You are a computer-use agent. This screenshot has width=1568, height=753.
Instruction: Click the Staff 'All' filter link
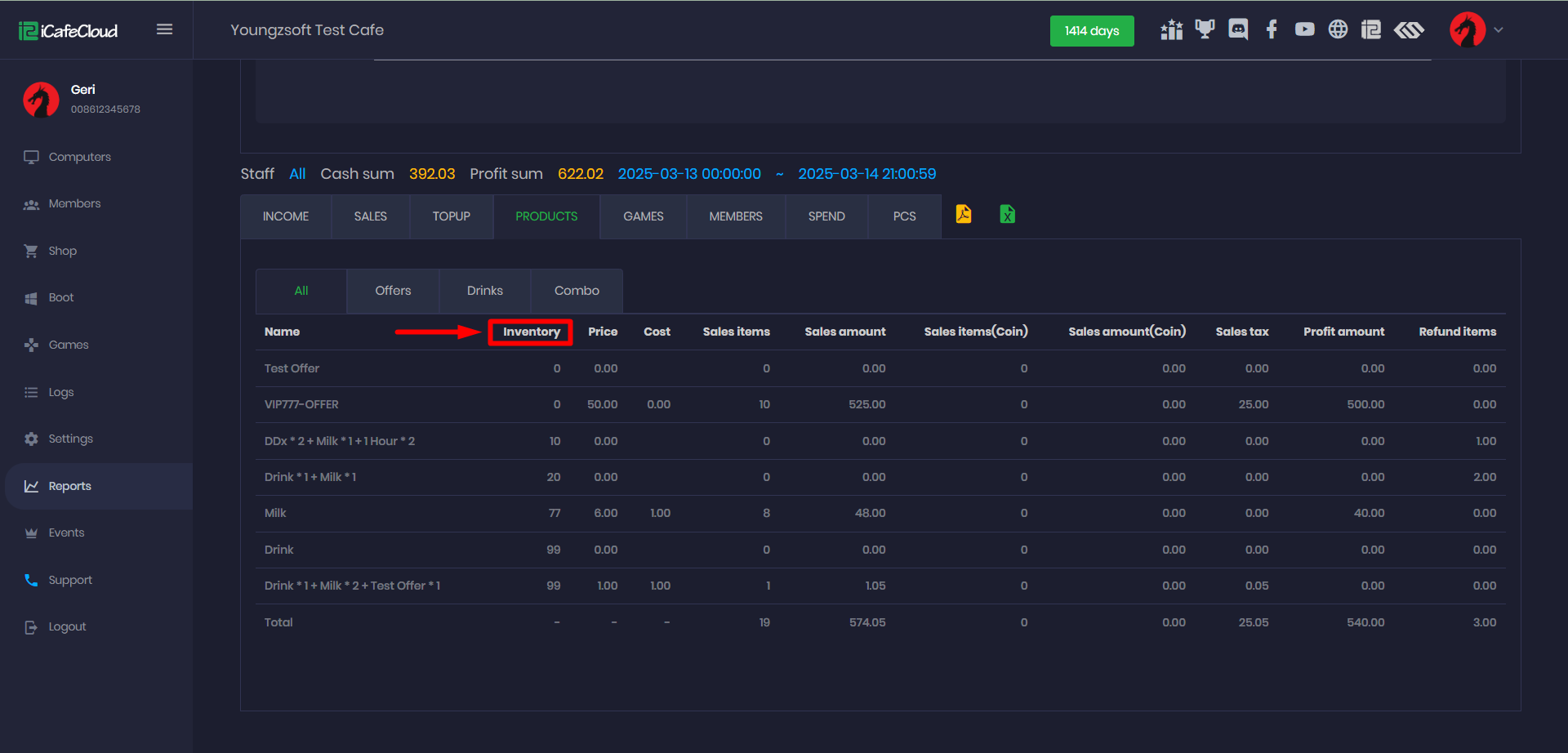[297, 174]
